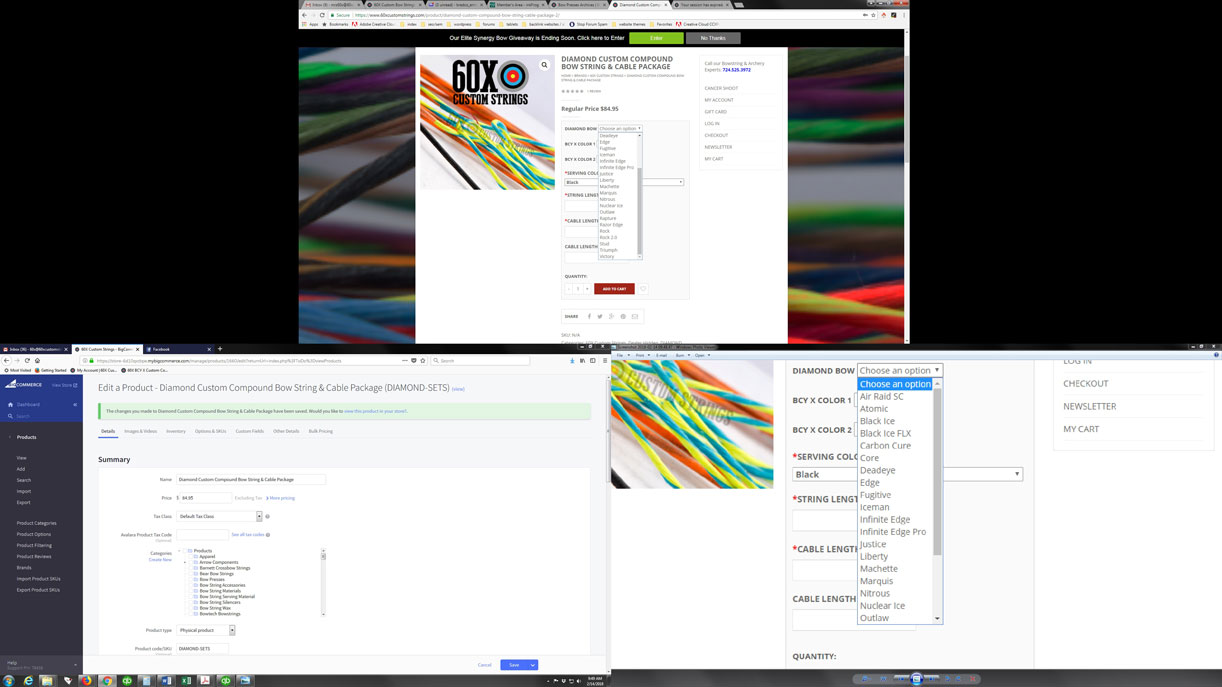Start slideshow in Photo Viewer
The image size is (1222, 687).
click(x=916, y=679)
